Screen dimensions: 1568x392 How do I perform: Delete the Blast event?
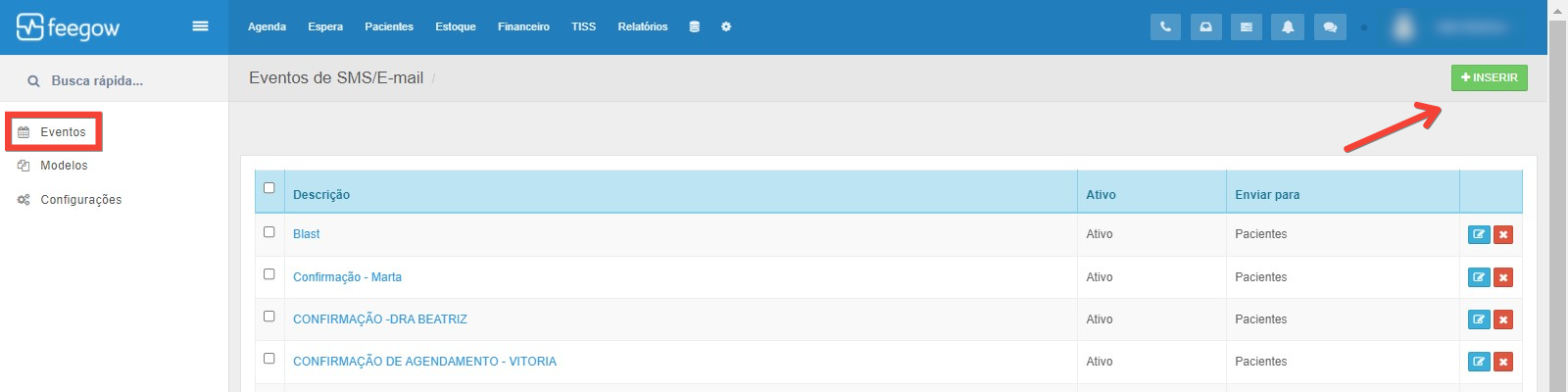point(1503,235)
